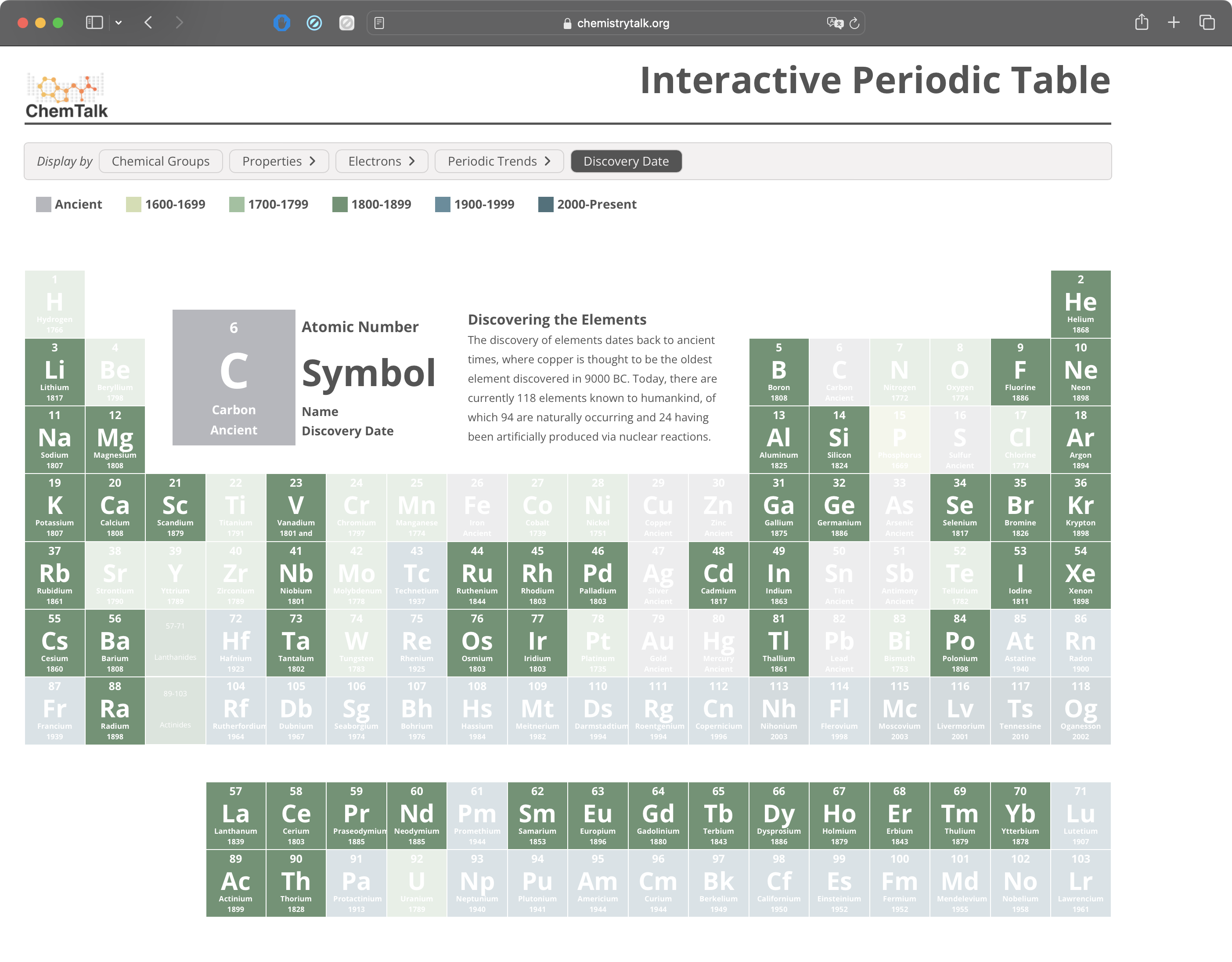Viewport: 1232px width, 962px height.
Task: Open the Share icon in toolbar
Action: pyautogui.click(x=1141, y=22)
